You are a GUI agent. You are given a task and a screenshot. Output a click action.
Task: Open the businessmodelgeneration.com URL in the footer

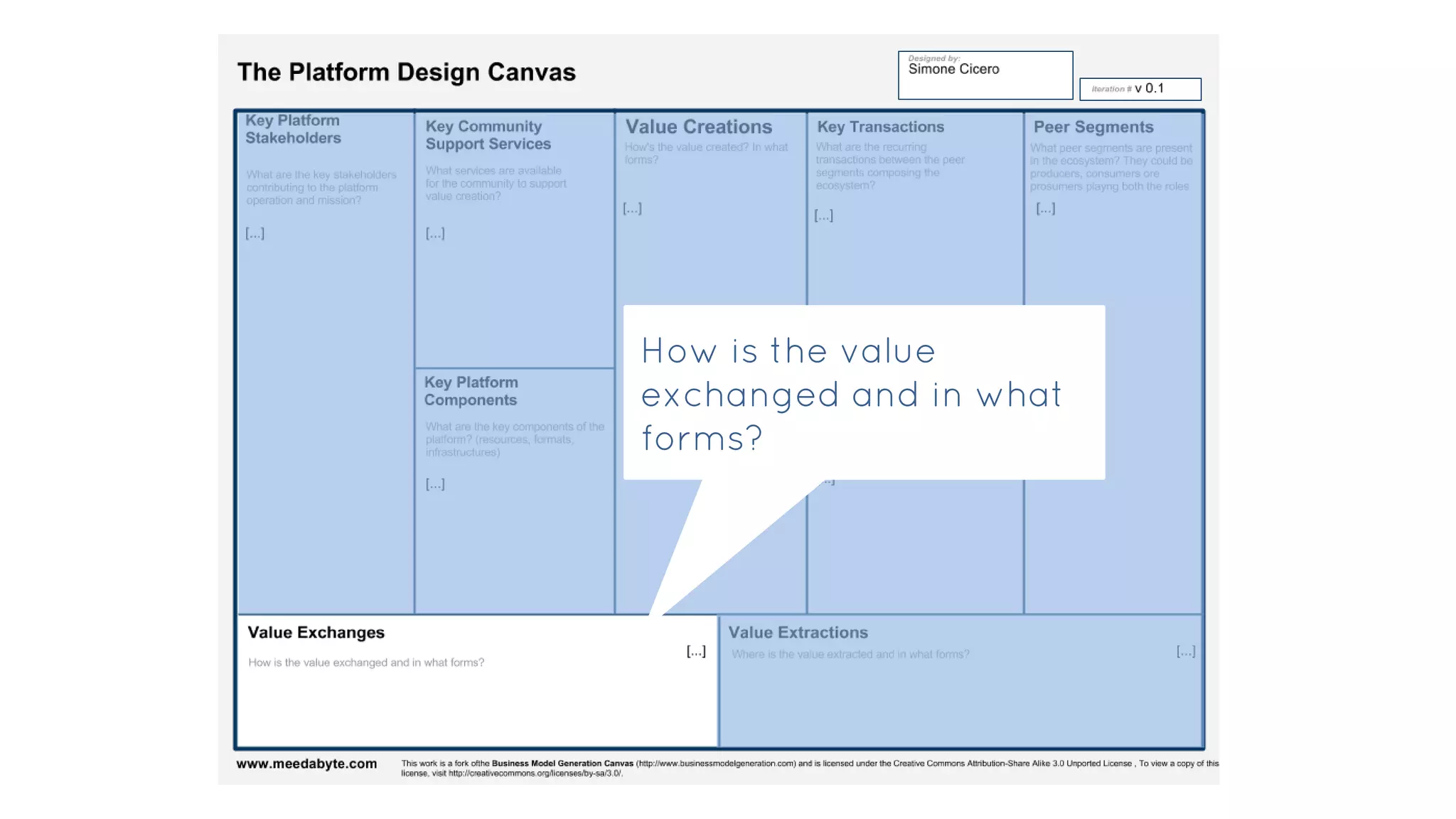point(716,764)
